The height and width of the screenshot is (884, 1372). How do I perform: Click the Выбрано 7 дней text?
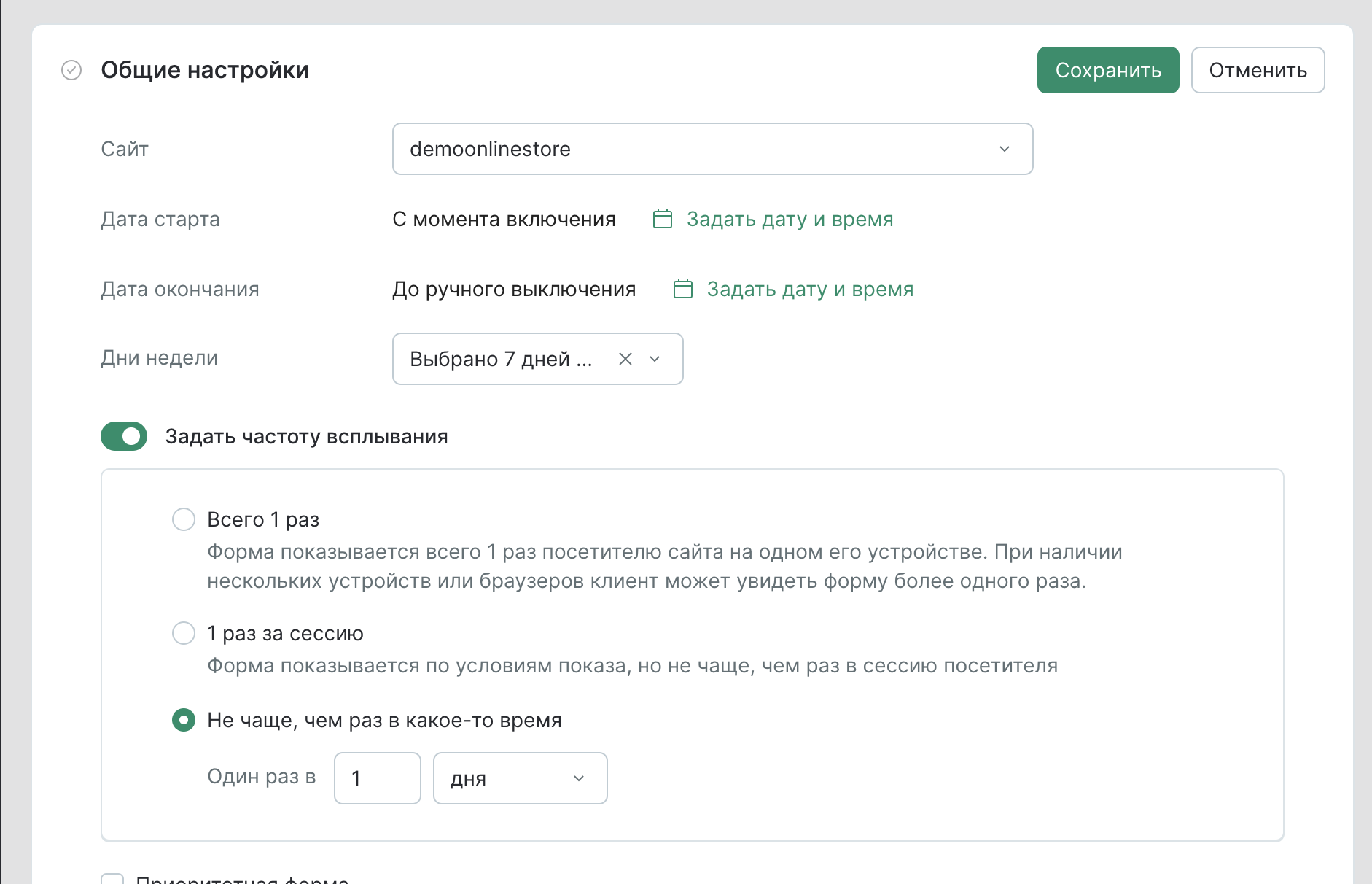501,359
